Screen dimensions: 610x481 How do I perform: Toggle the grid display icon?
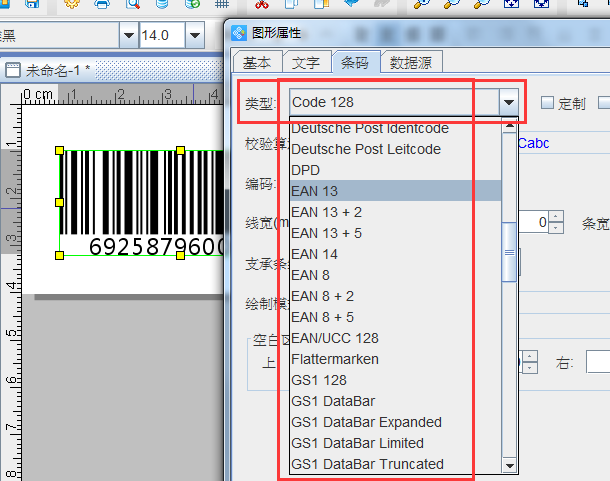(222, 5)
